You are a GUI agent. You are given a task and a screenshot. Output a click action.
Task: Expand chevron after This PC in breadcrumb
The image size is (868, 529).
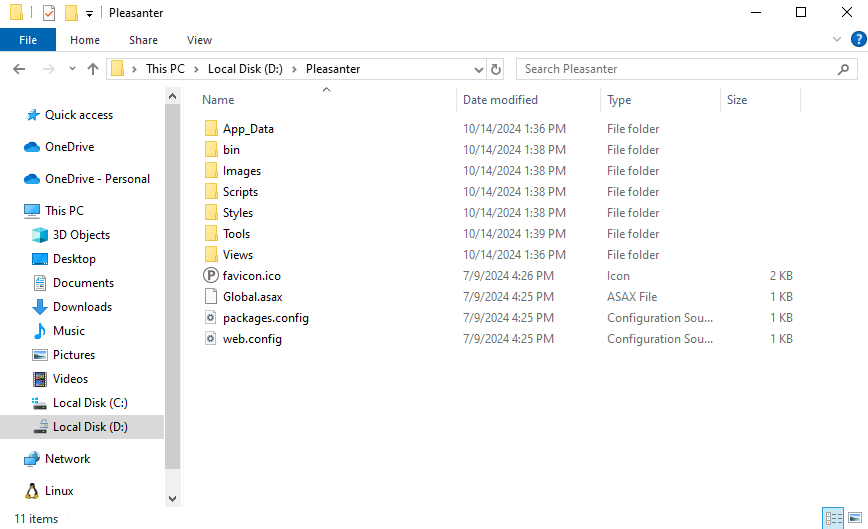click(196, 69)
